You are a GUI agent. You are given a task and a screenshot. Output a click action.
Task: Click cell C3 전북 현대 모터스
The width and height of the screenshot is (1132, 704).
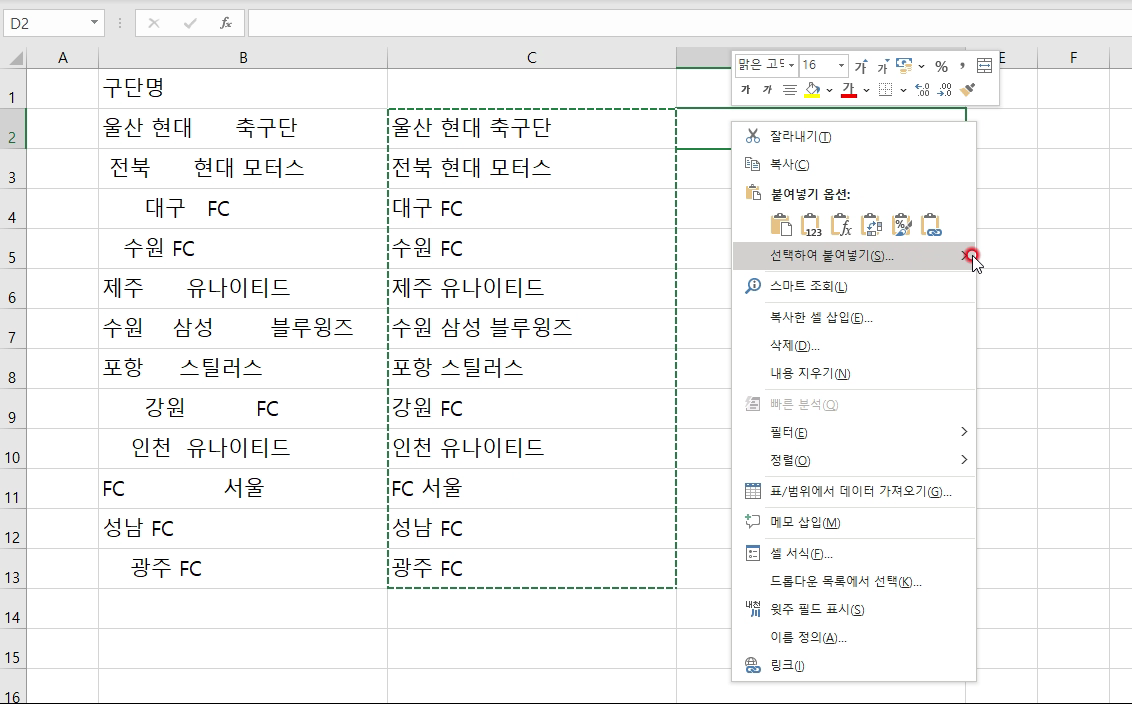(x=532, y=169)
